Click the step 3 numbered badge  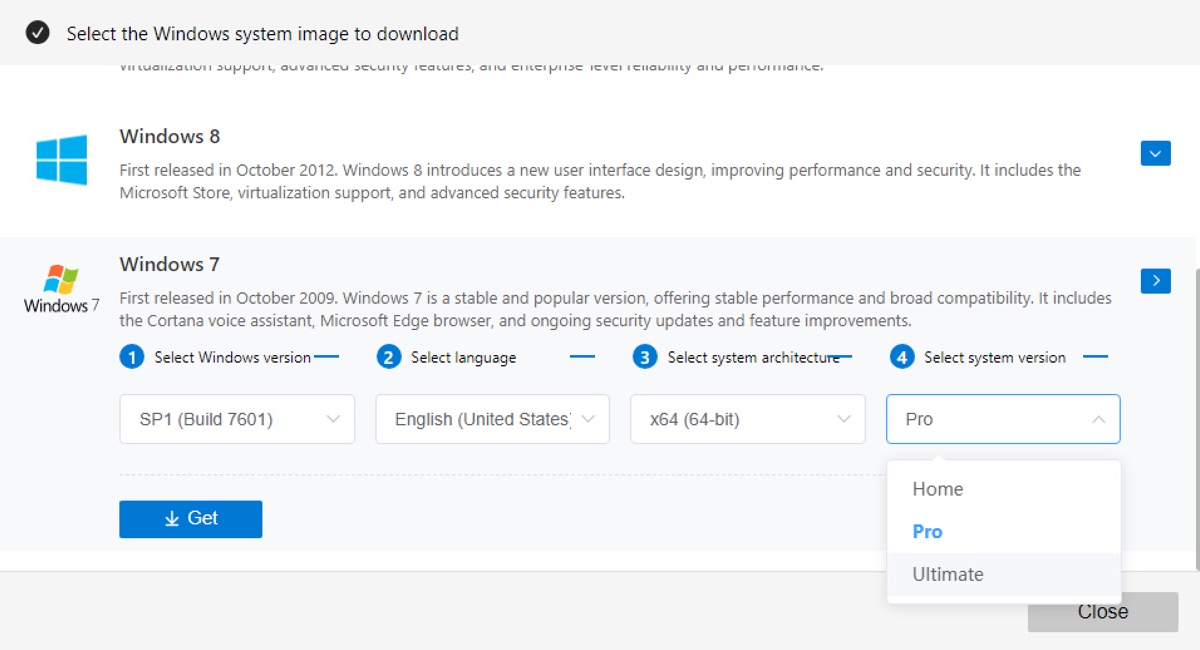pos(645,356)
